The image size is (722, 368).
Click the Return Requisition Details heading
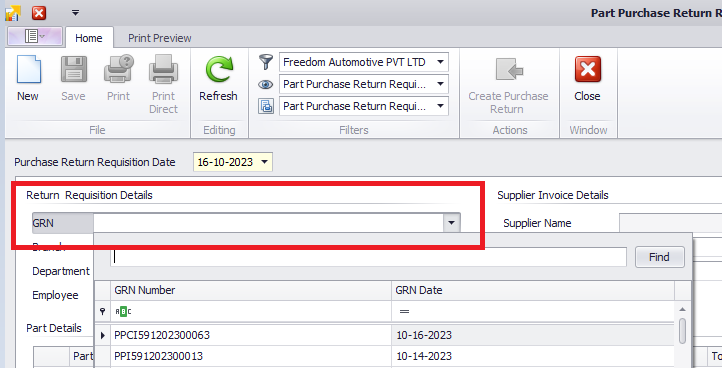pos(89,195)
